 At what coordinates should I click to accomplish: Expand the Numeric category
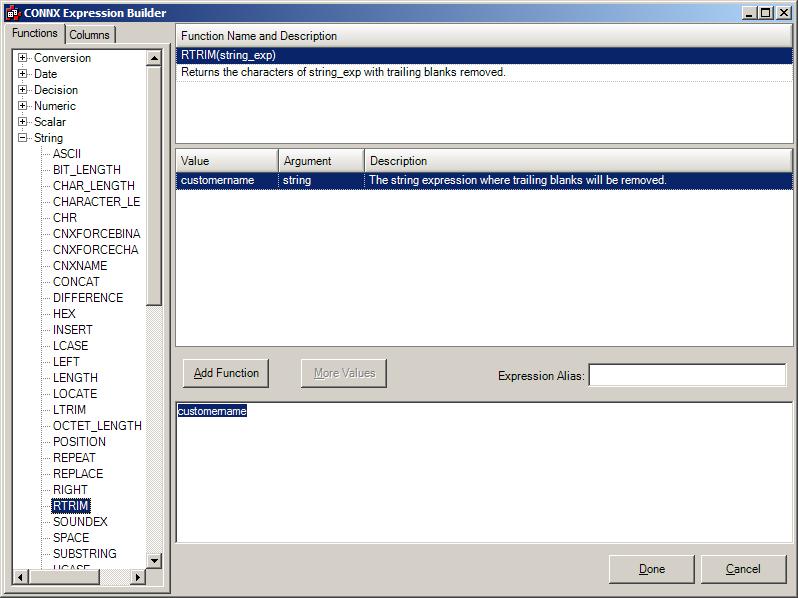pos(22,105)
